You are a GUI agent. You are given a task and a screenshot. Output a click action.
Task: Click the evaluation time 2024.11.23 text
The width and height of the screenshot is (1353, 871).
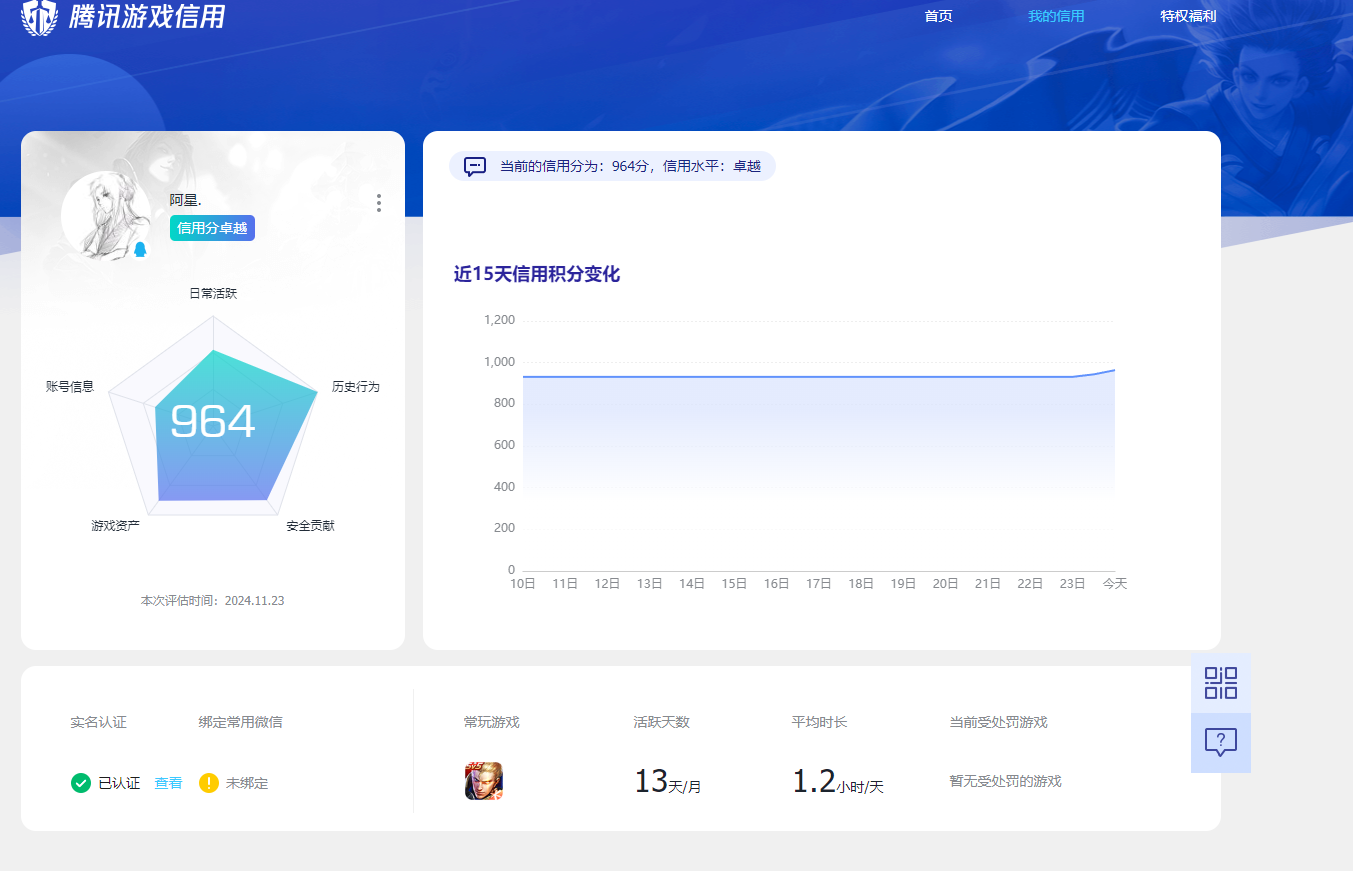(x=212, y=601)
